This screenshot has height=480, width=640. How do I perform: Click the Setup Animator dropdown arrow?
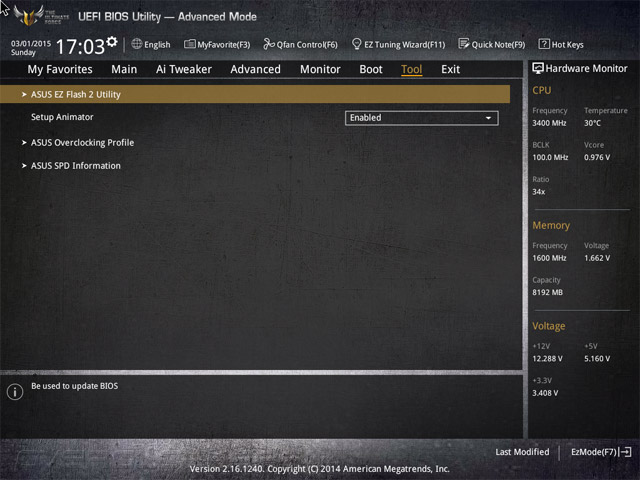488,118
